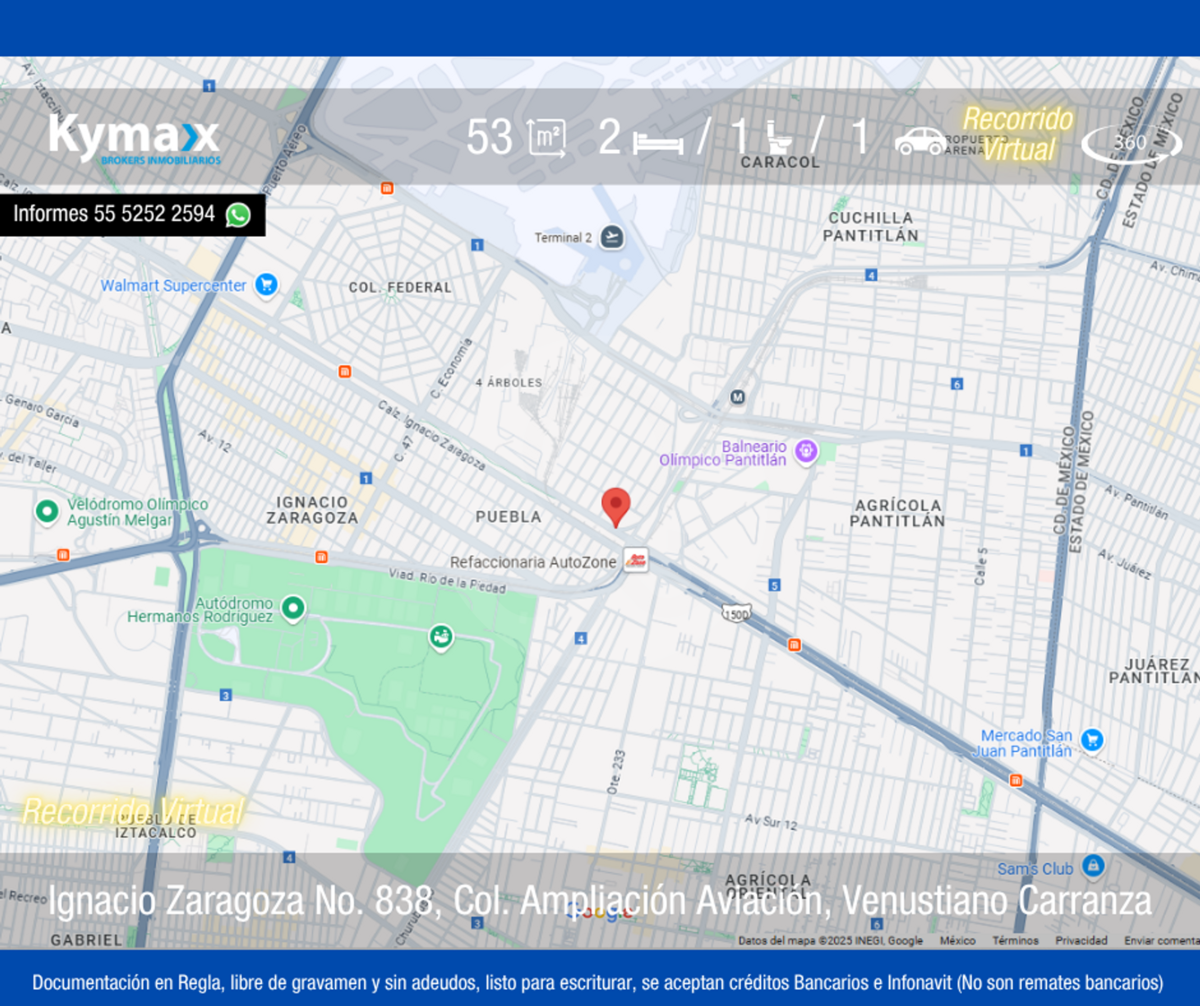Select the CUCHILLA PANTITLÁN neighborhood label

871,227
